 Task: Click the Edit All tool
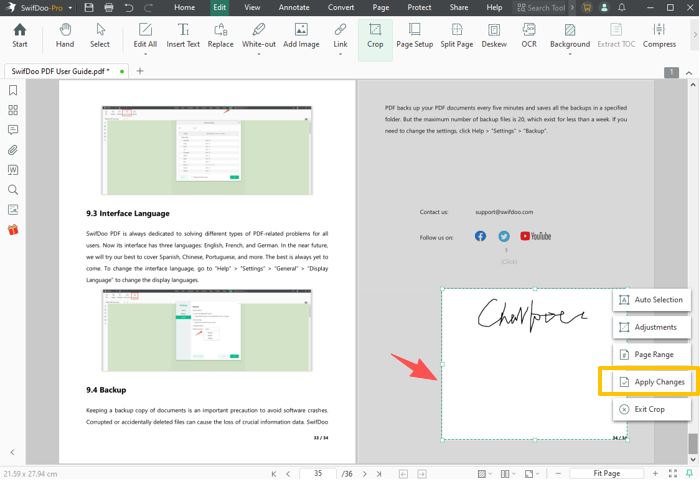pyautogui.click(x=146, y=36)
